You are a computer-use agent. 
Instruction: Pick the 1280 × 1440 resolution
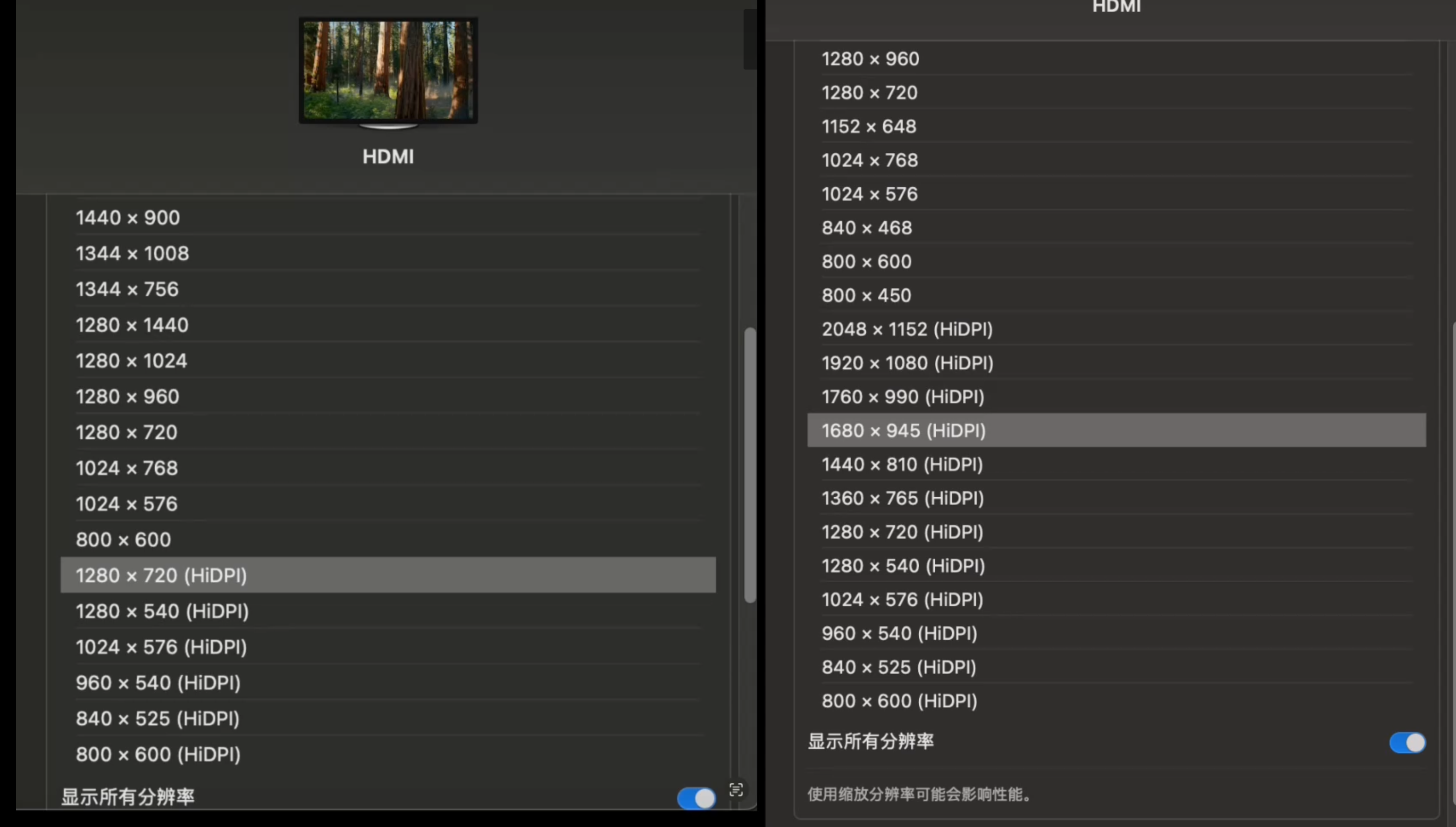132,325
